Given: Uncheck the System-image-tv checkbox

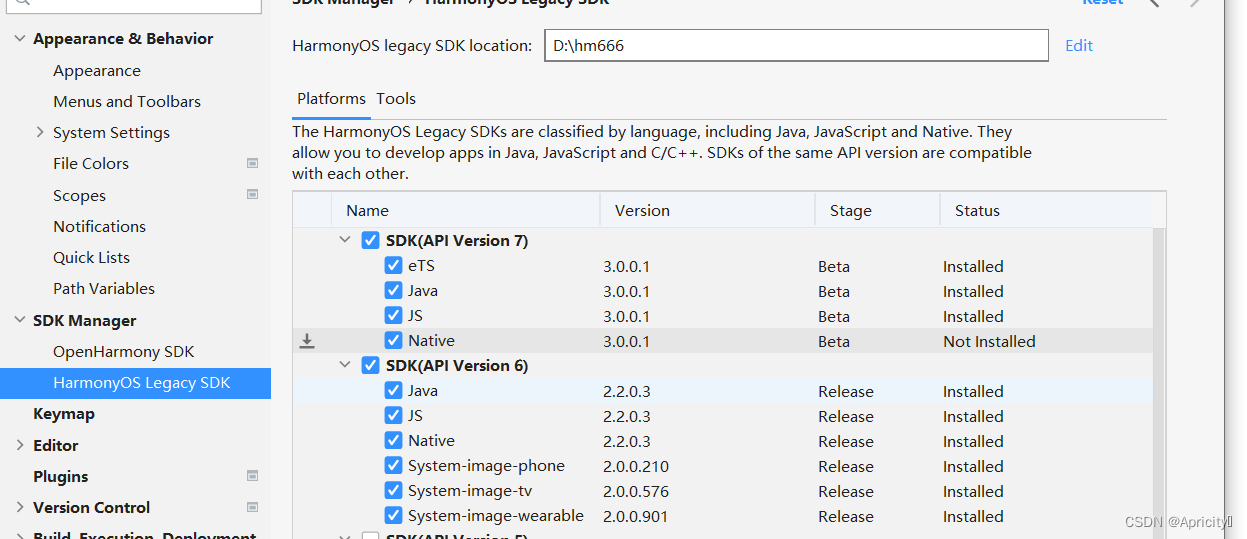Looking at the screenshot, I should click(393, 491).
